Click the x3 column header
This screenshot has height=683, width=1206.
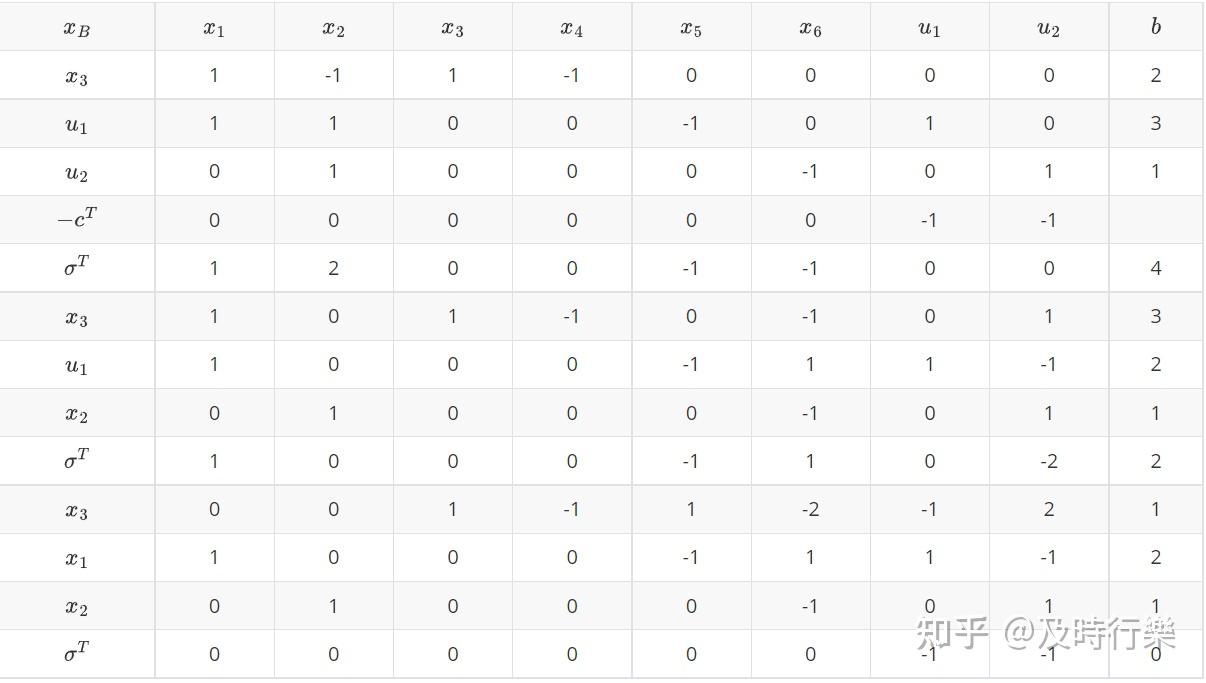452,28
